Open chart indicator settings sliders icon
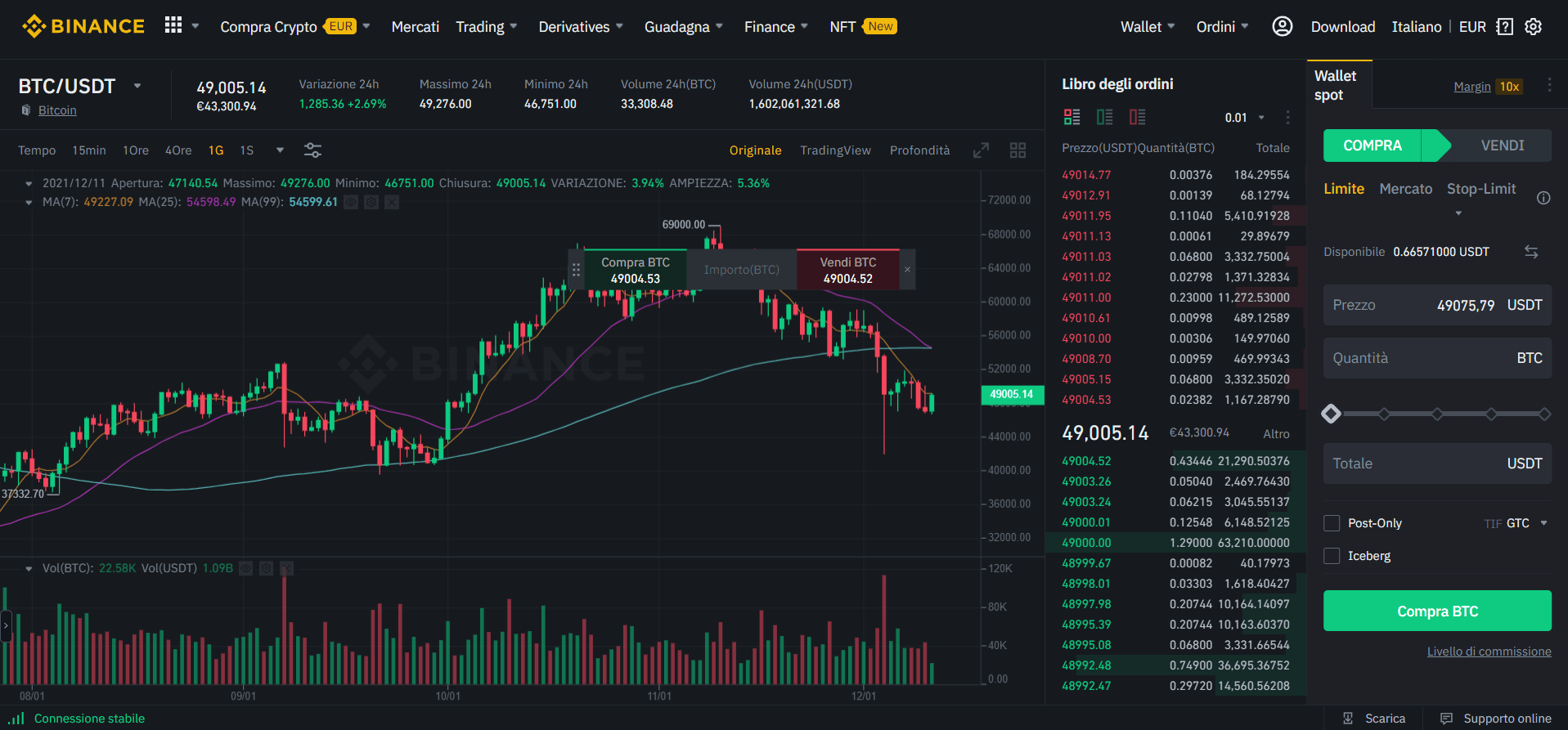This screenshot has height=730, width=1568. pos(312,150)
